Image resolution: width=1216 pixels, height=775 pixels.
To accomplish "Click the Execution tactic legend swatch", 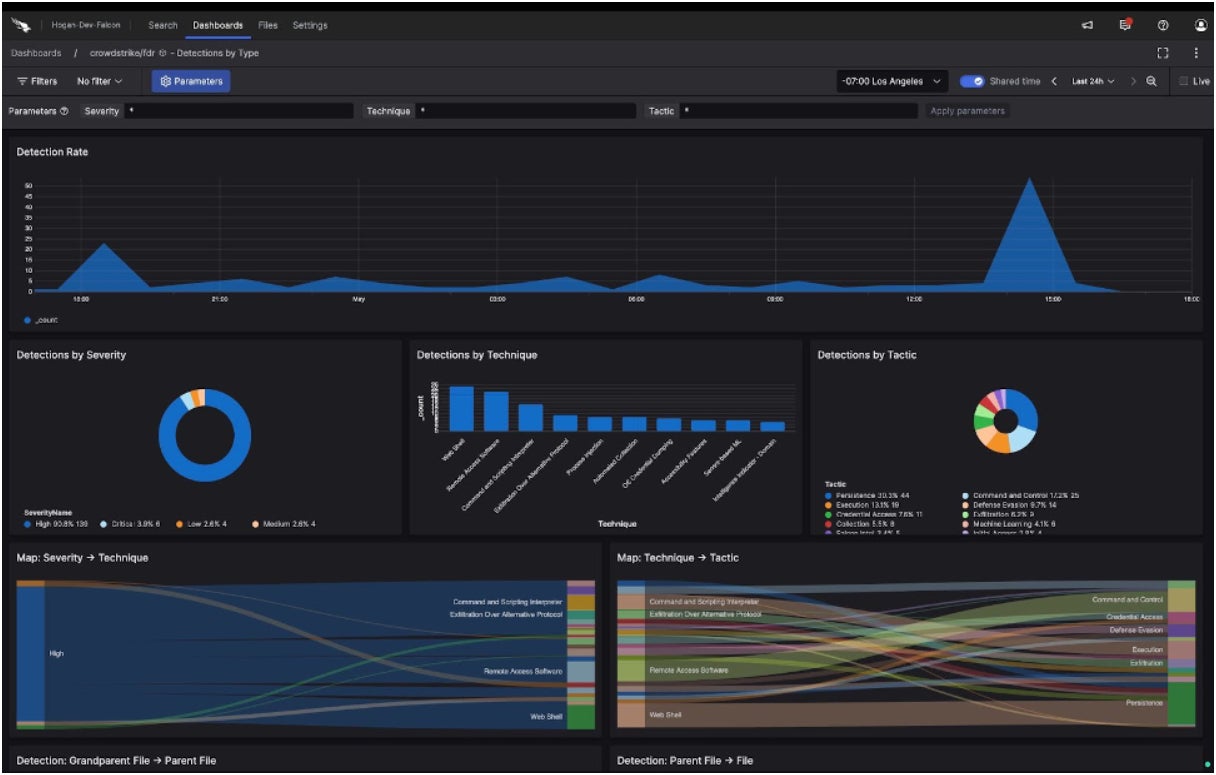I will [829, 505].
